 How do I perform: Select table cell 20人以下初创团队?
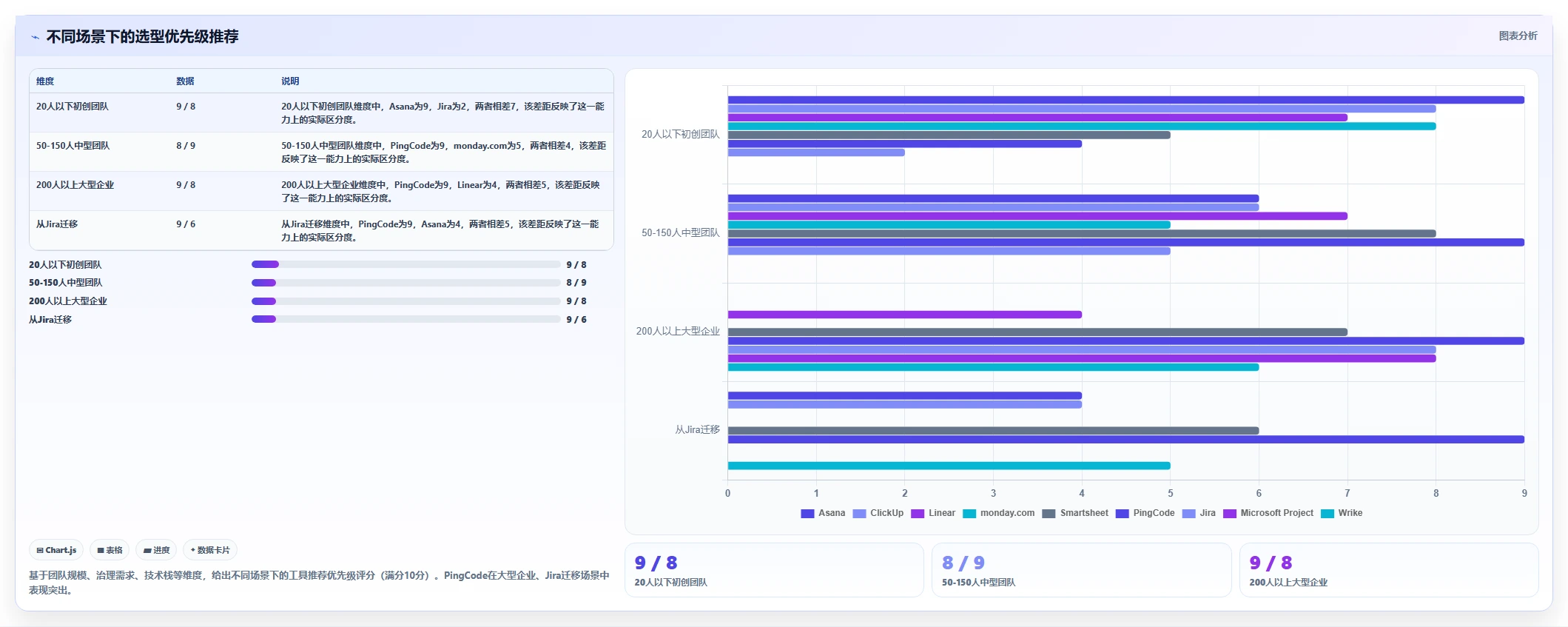click(73, 107)
